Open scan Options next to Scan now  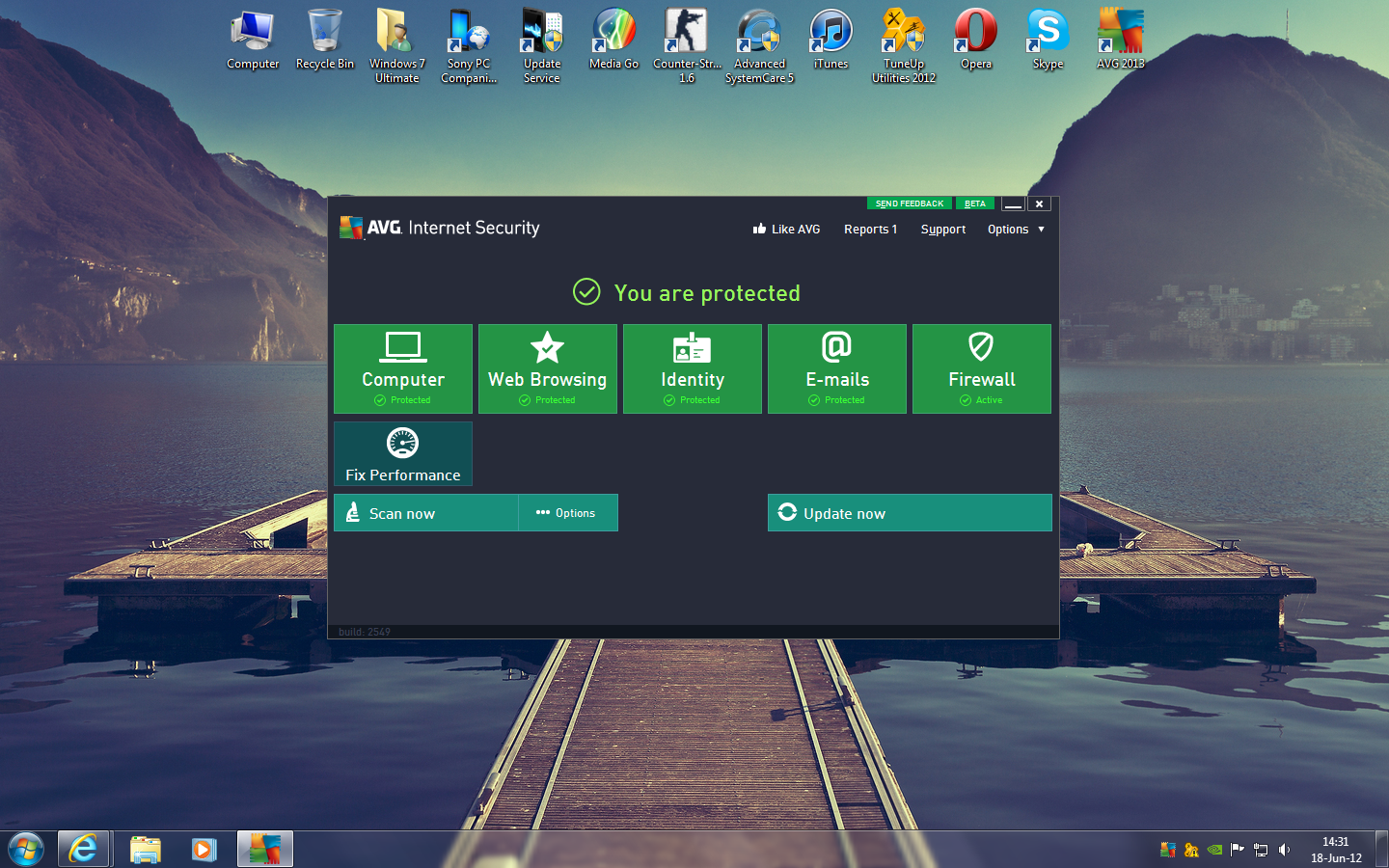pos(568,513)
